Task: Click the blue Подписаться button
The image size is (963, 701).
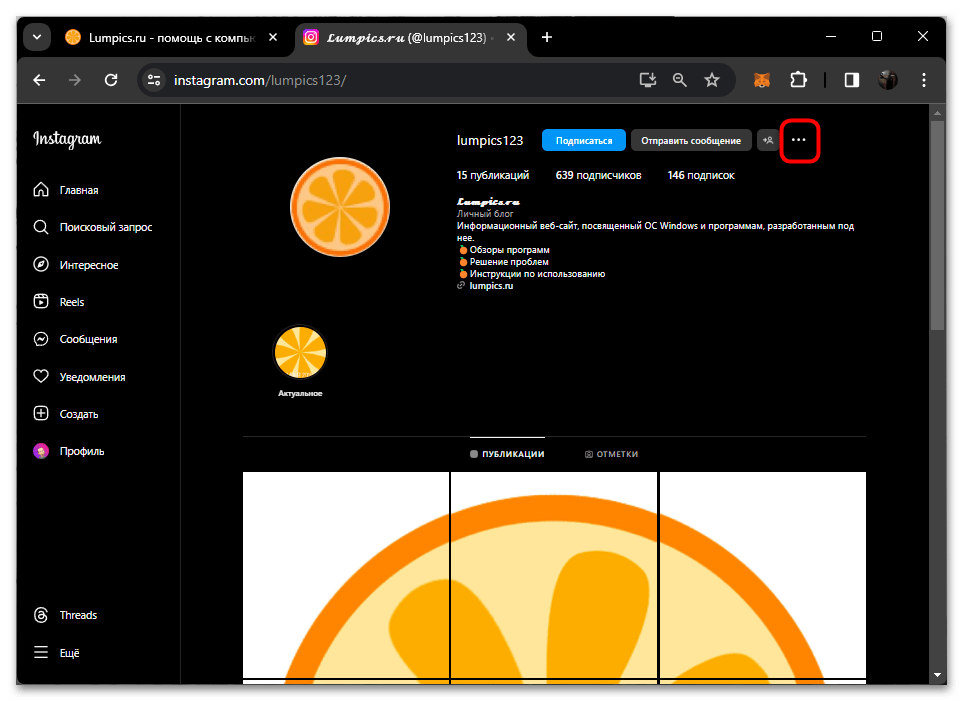Action: 583,141
